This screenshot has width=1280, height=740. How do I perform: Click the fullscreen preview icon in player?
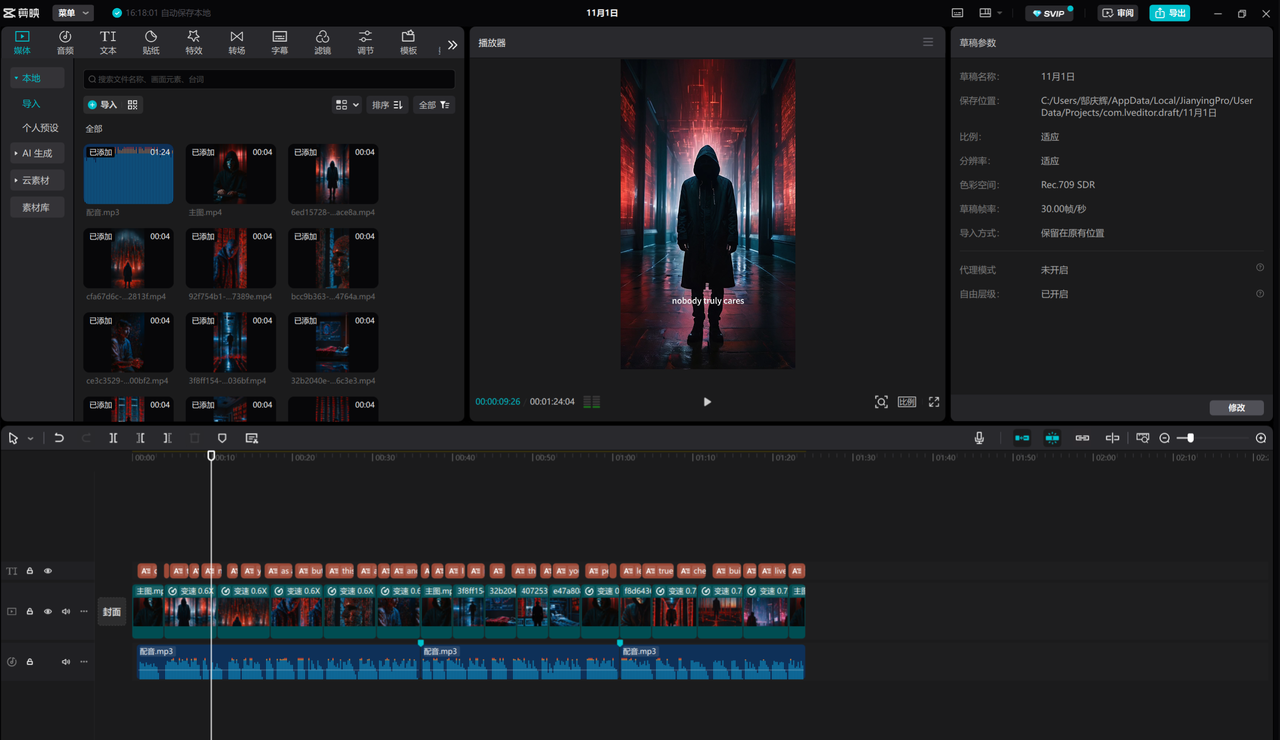coord(934,402)
